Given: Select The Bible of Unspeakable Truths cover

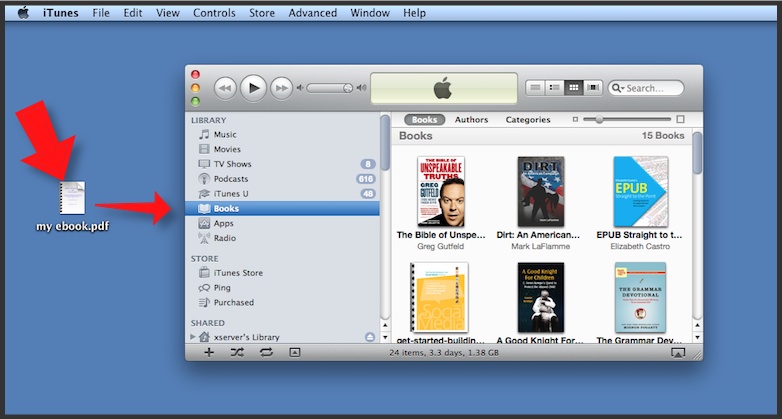Looking at the screenshot, I should click(x=441, y=192).
